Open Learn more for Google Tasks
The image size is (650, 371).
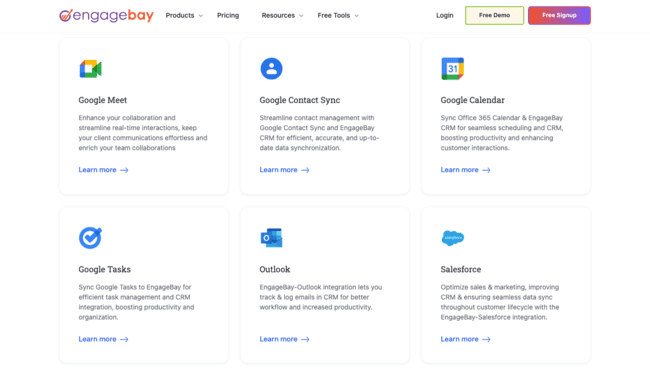click(103, 339)
